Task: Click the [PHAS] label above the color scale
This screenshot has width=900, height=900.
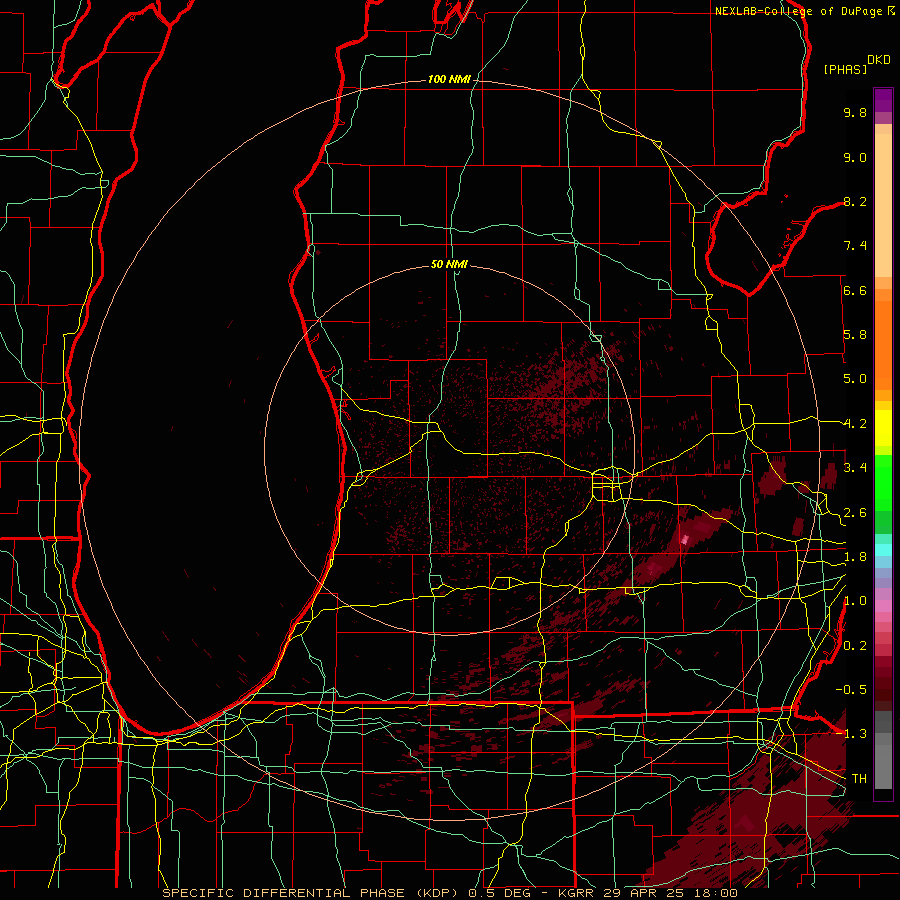Action: click(845, 69)
